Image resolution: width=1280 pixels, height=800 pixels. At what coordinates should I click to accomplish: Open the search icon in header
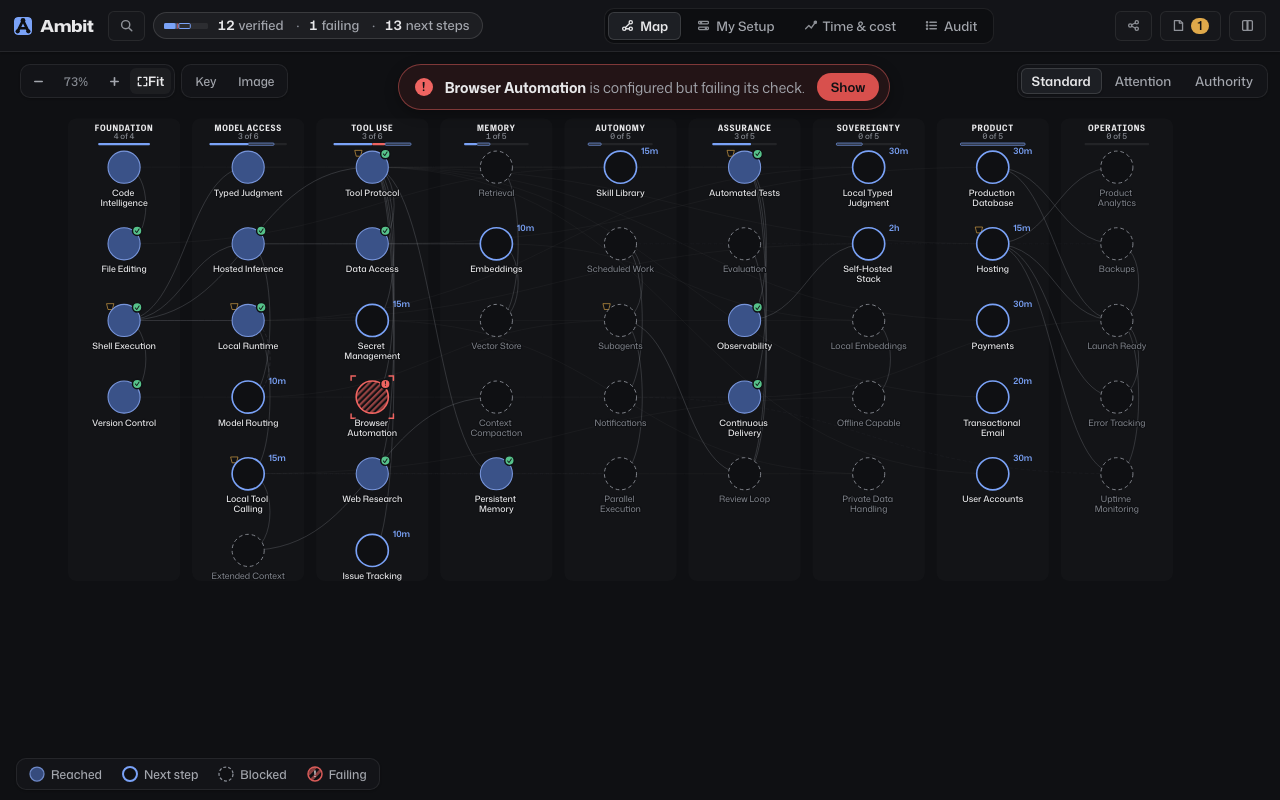[126, 26]
